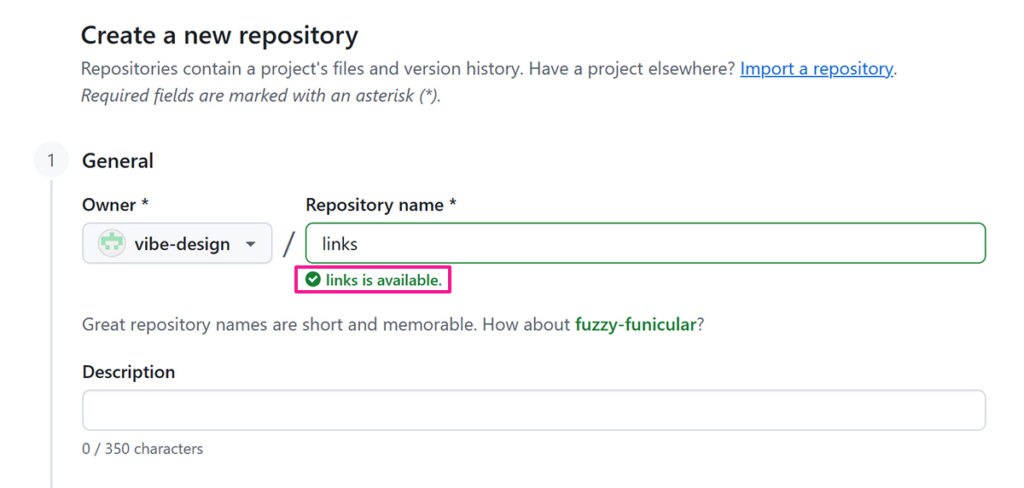1024x488 pixels.
Task: Use the fuzzy-funicular suggested name
Action: (x=634, y=325)
